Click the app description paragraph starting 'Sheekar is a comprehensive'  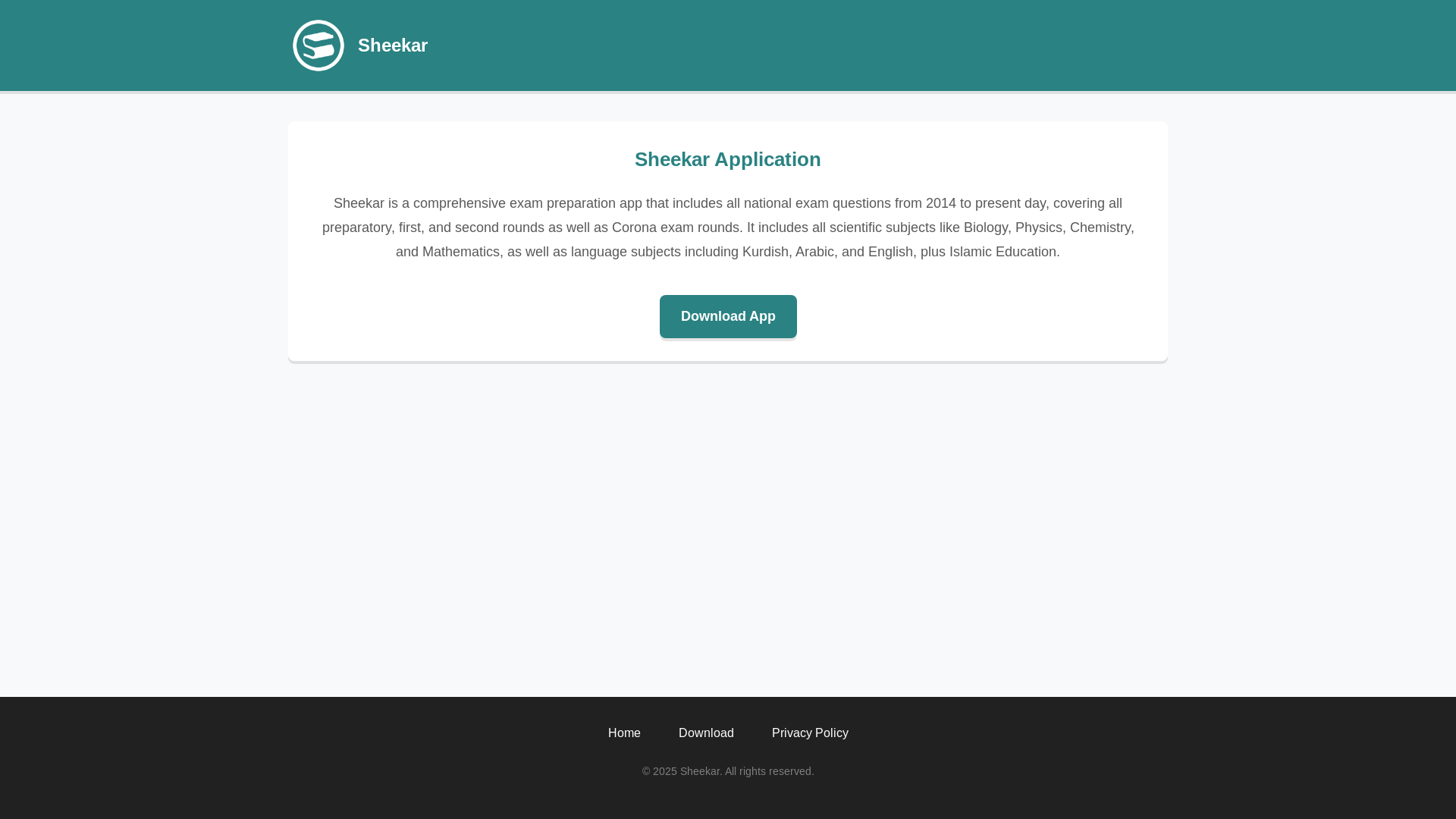point(728,227)
